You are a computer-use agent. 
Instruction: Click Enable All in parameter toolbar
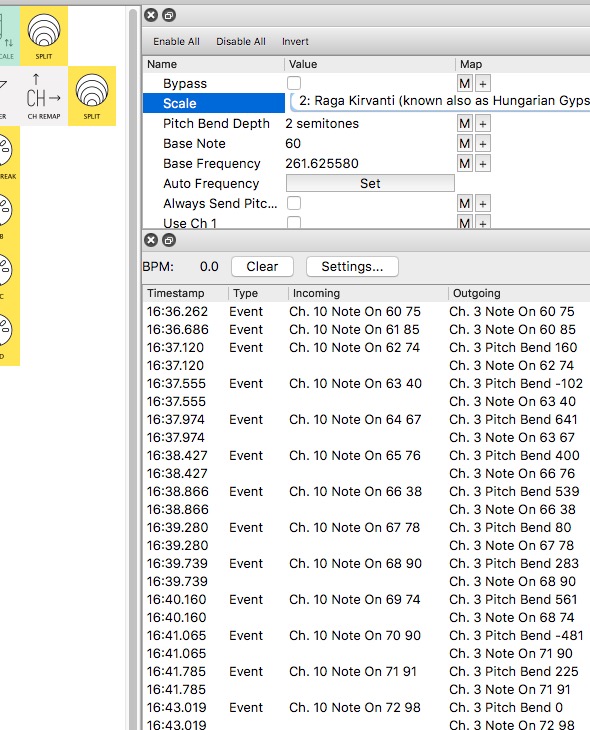(176, 41)
